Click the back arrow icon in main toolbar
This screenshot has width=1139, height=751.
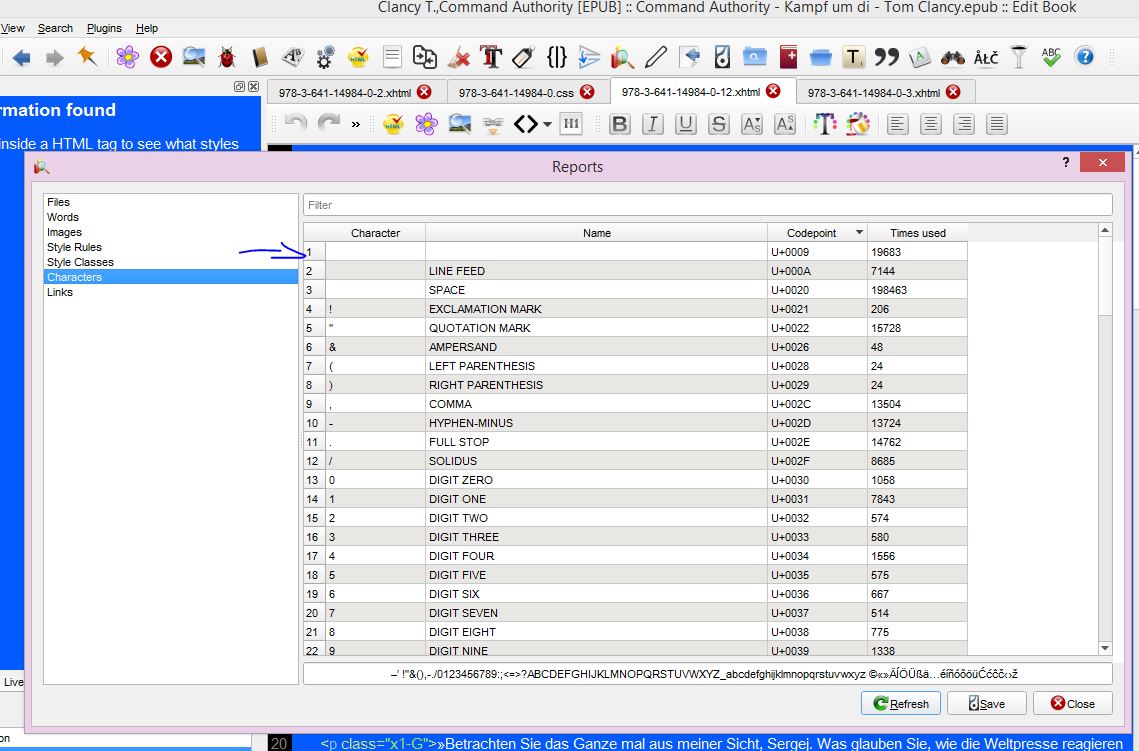click(22, 57)
